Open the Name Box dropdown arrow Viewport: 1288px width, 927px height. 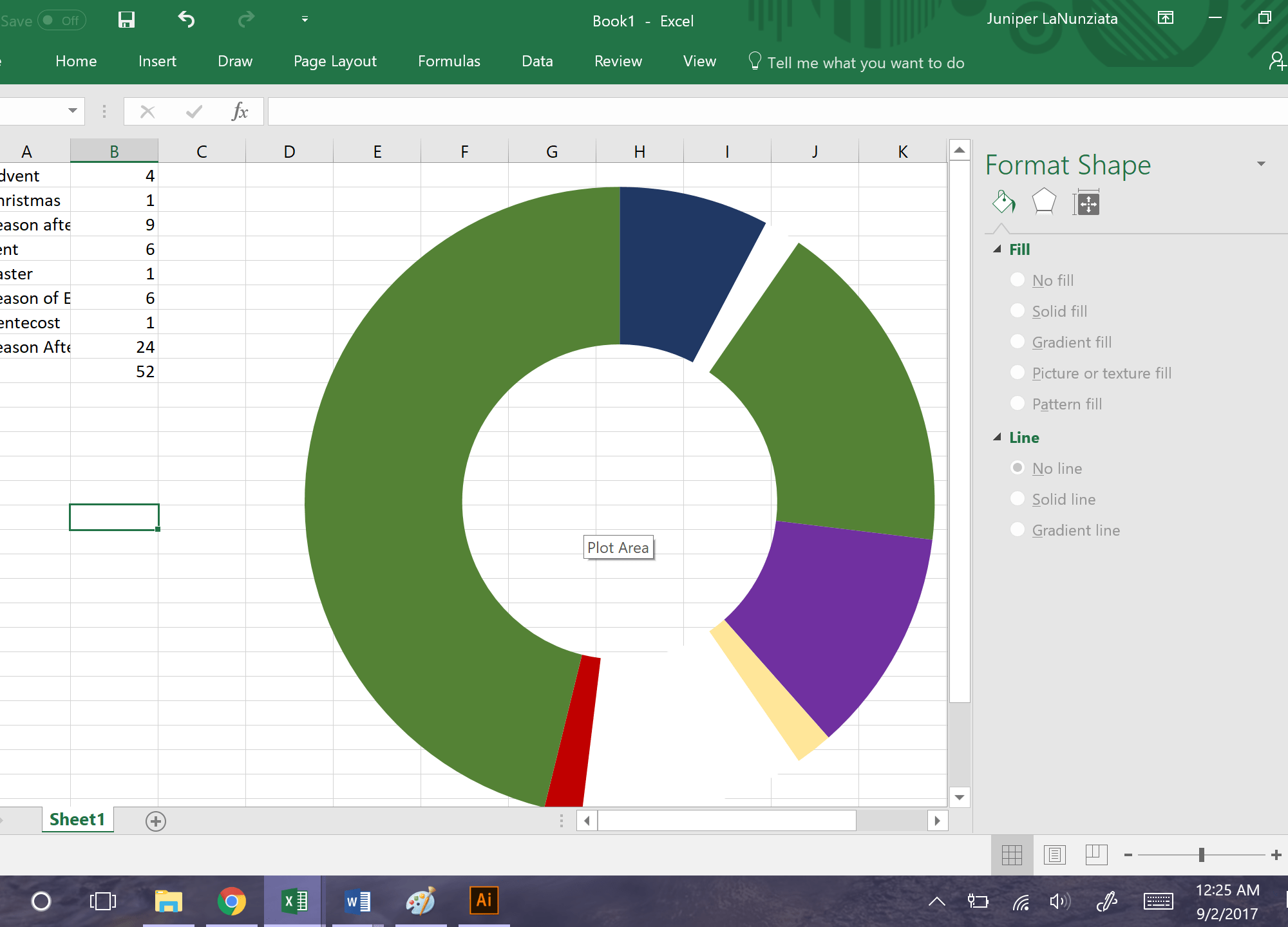73,111
